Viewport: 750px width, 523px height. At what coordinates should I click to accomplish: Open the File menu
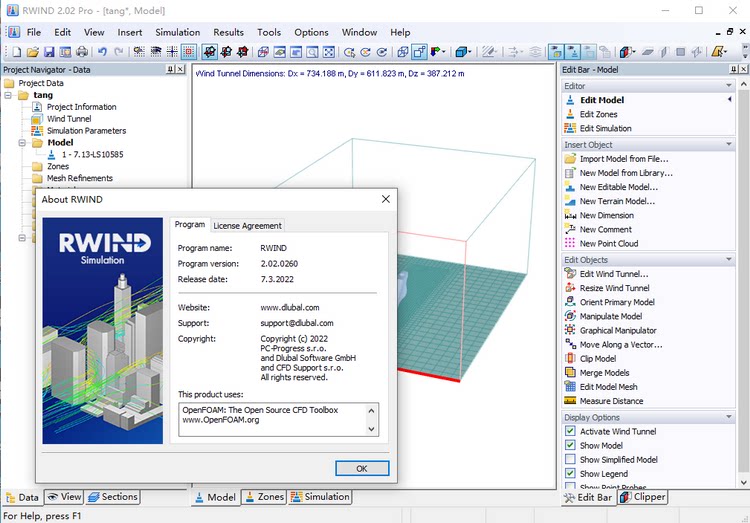[33, 32]
